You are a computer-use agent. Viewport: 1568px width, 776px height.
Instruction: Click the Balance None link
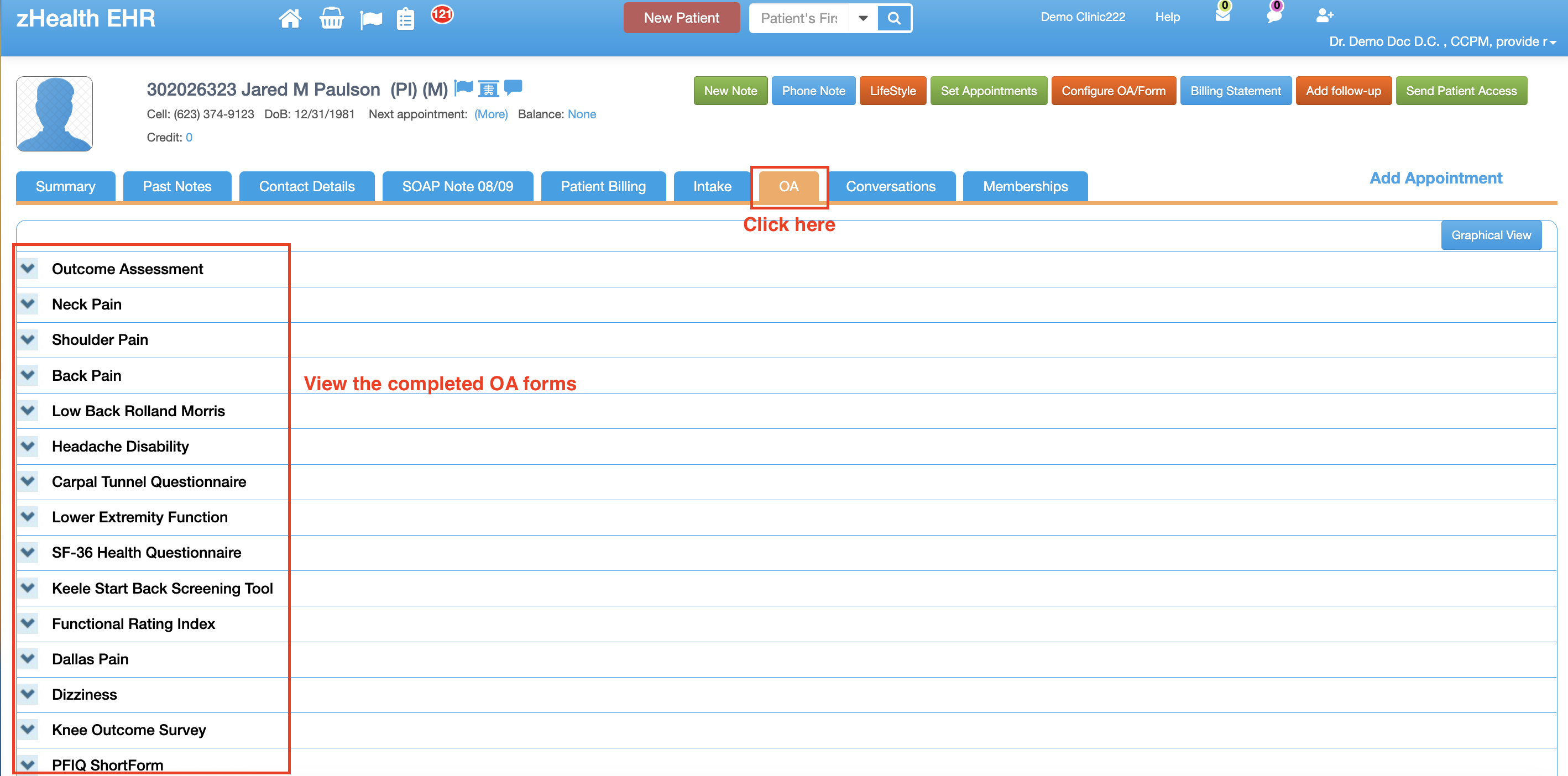(x=582, y=114)
